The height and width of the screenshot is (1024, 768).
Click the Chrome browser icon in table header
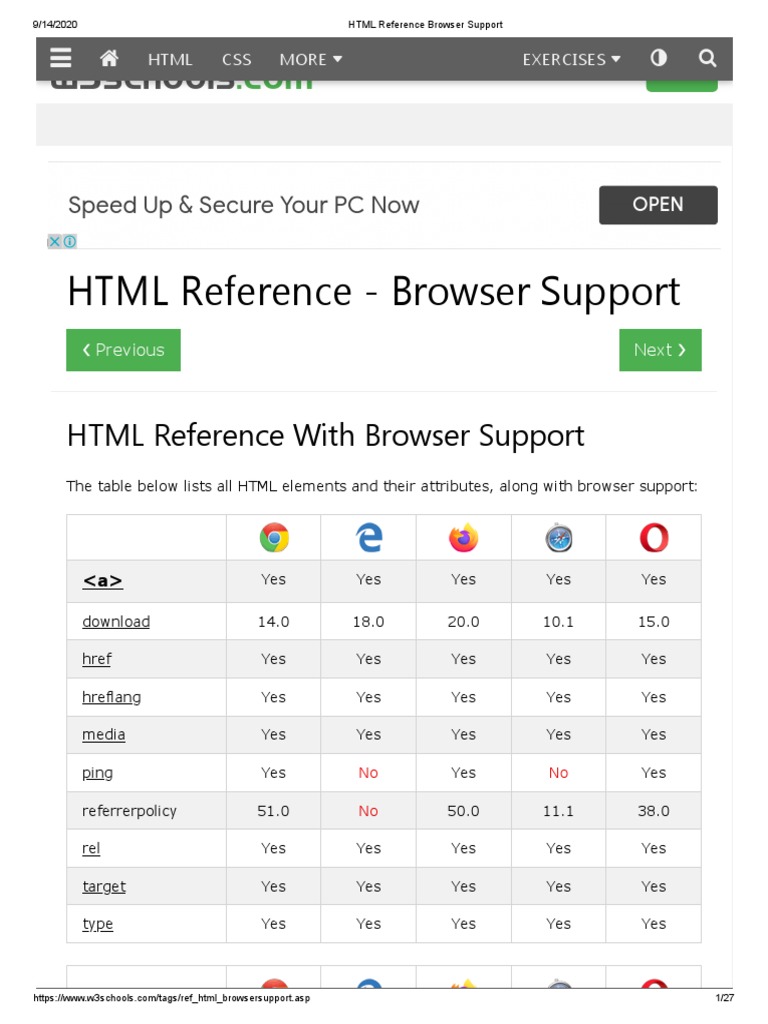(274, 539)
